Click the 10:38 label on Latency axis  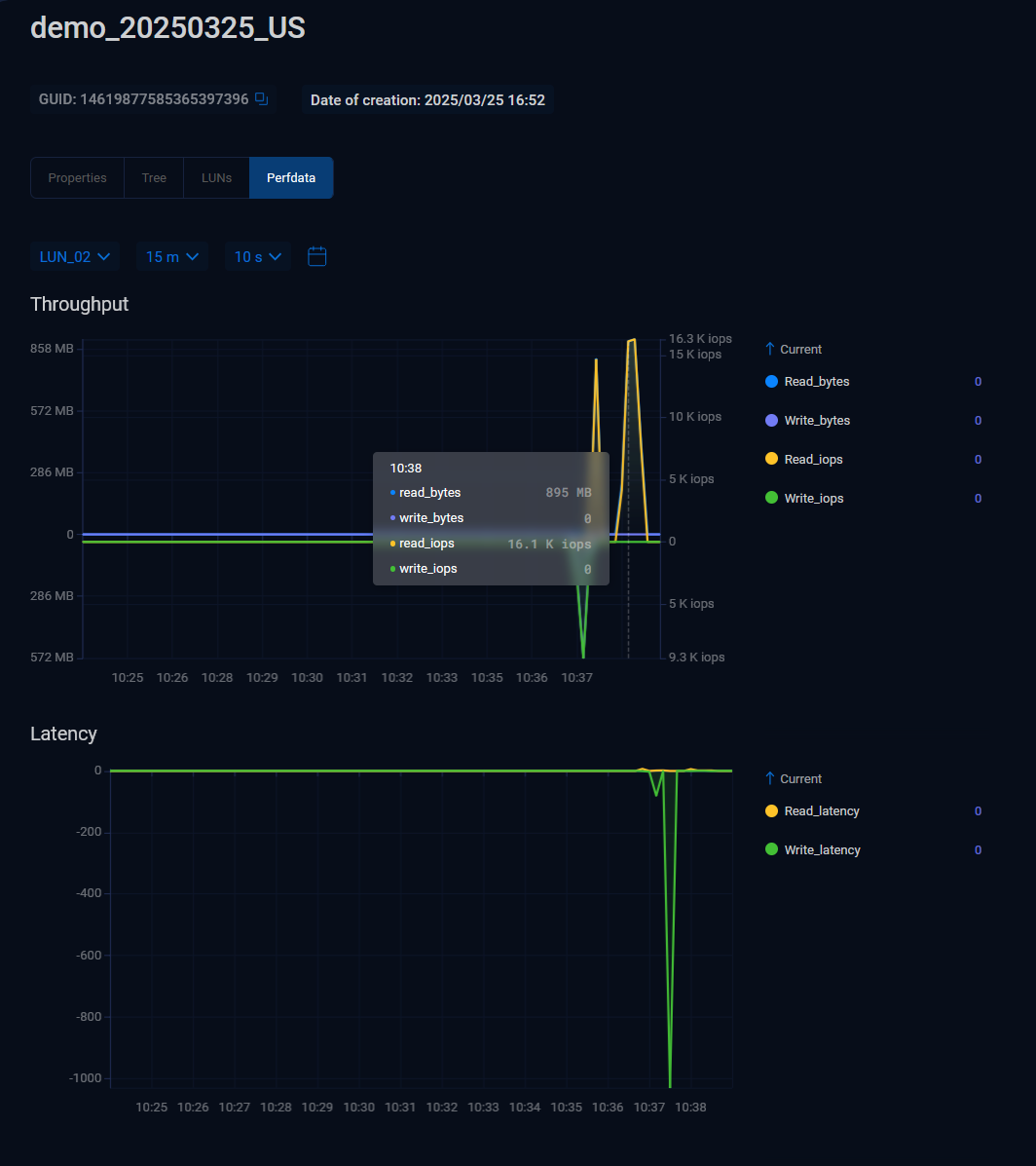click(x=690, y=1108)
